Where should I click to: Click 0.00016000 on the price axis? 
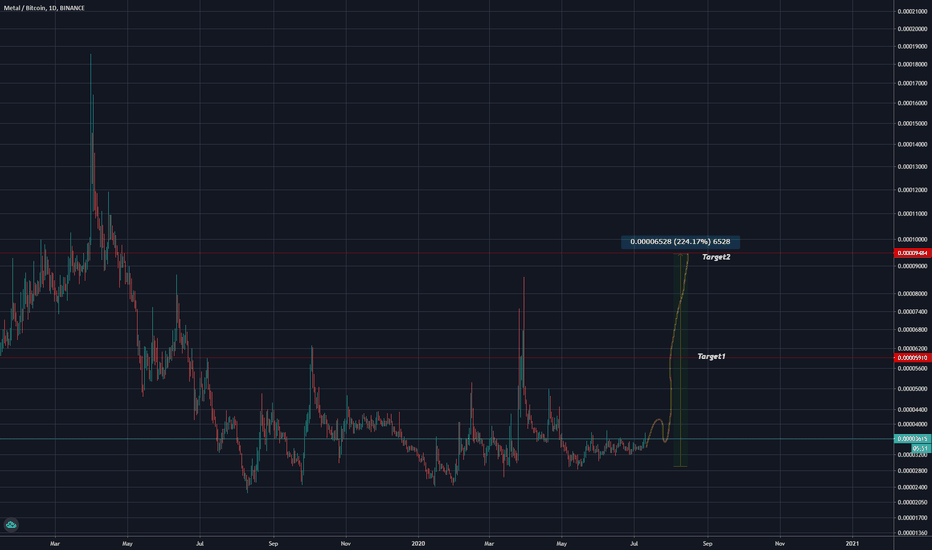[912, 103]
